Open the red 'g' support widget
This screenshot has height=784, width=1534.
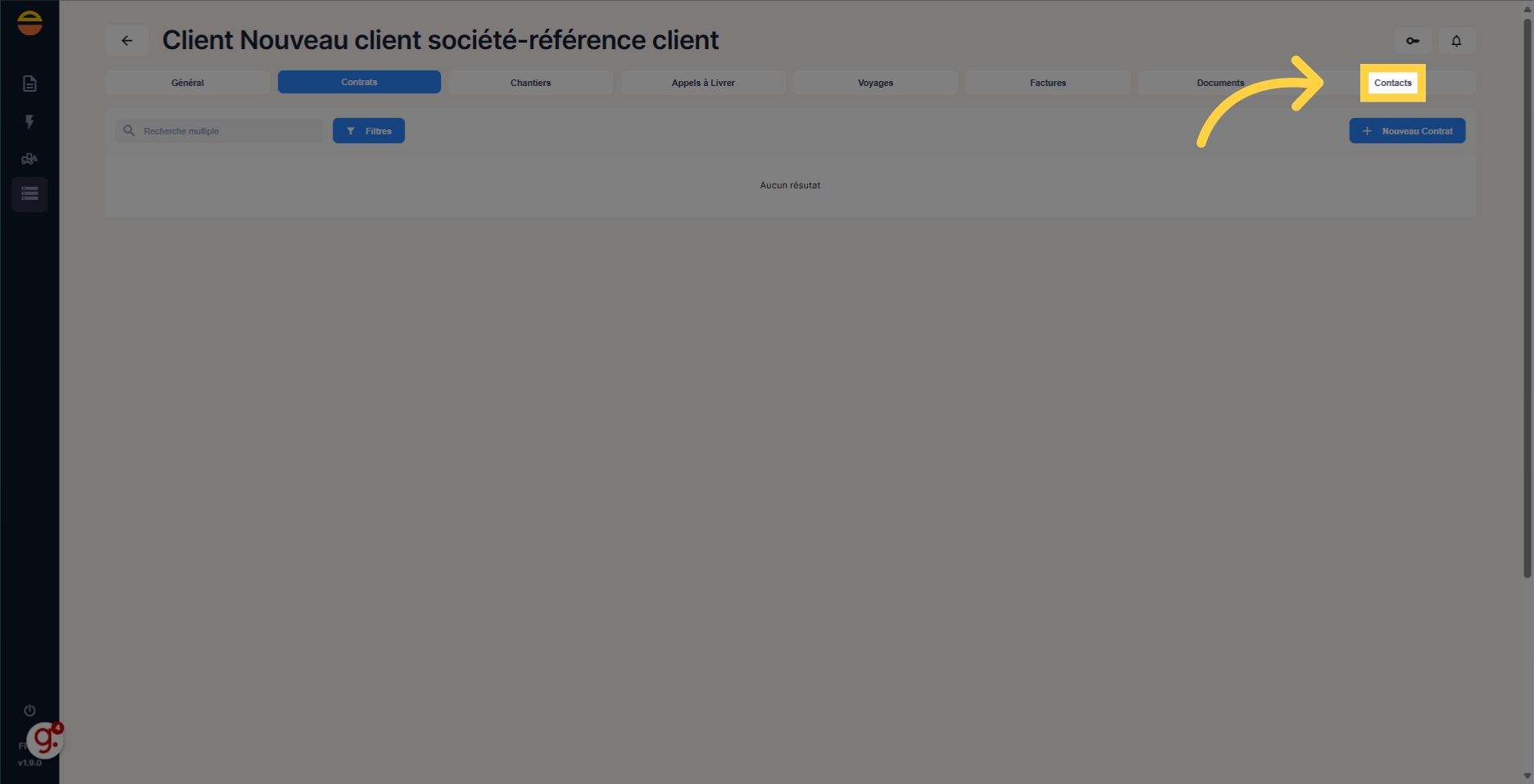pos(45,740)
